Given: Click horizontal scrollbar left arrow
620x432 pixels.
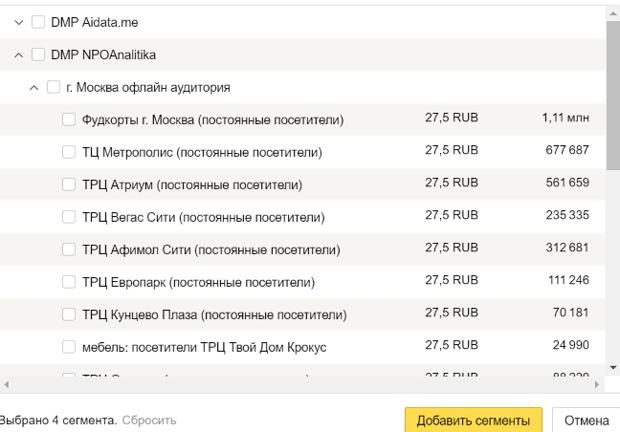Looking at the screenshot, I should click(x=6, y=384).
